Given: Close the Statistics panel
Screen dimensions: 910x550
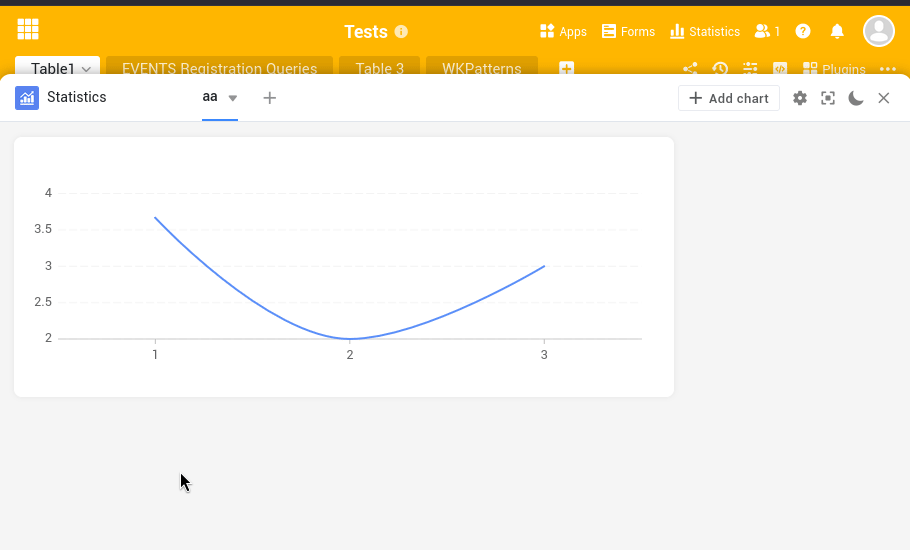Looking at the screenshot, I should coord(884,98).
